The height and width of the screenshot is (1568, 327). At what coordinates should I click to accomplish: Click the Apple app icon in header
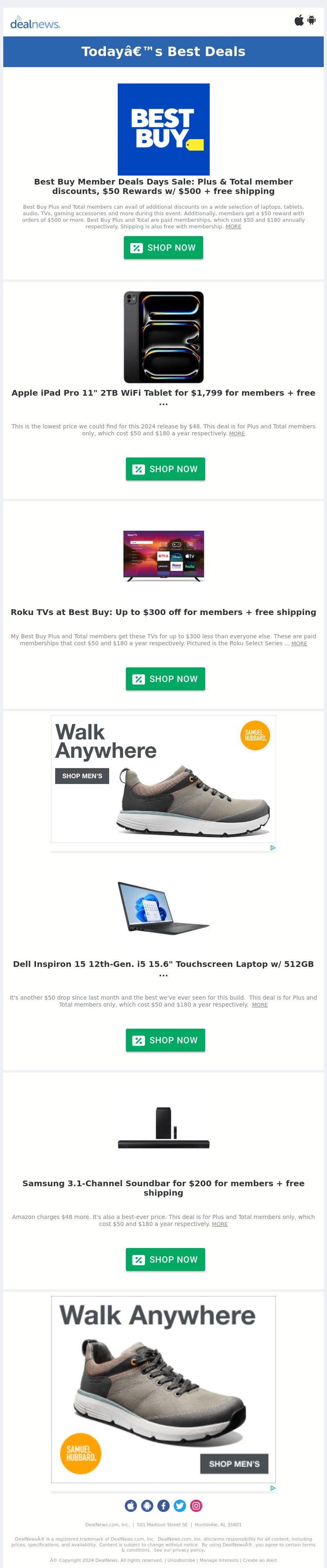[x=299, y=20]
